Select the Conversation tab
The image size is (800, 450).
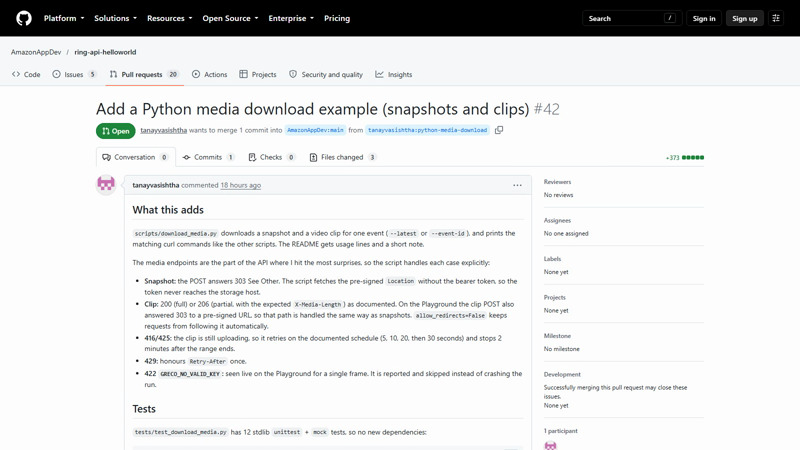[136, 157]
